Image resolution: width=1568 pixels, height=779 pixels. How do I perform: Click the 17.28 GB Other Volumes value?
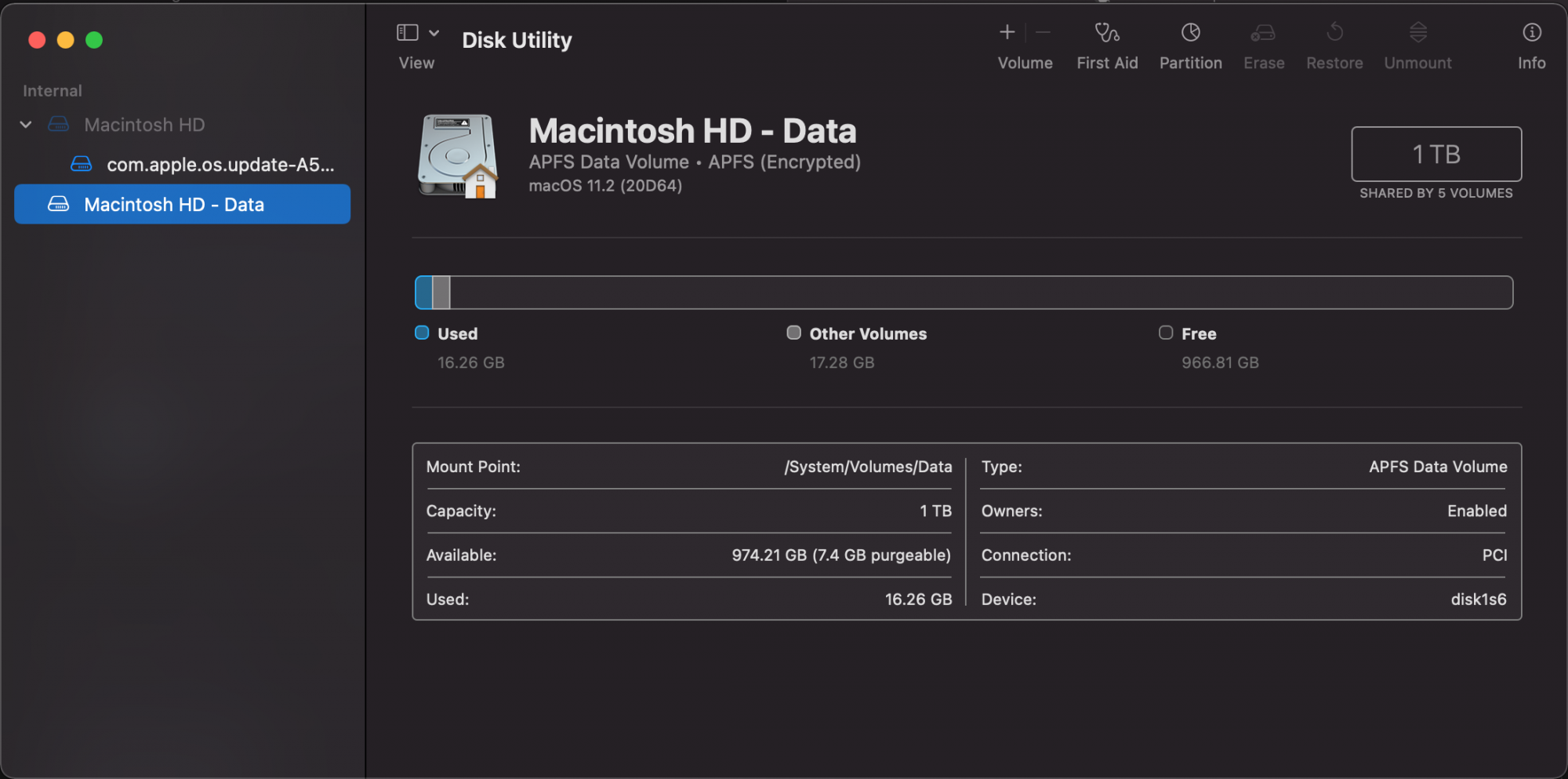click(x=842, y=362)
